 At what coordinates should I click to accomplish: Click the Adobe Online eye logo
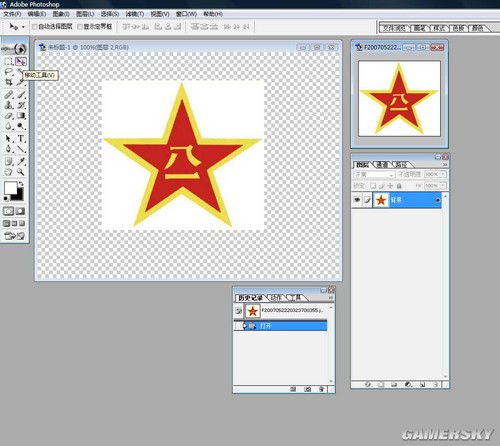point(14,49)
